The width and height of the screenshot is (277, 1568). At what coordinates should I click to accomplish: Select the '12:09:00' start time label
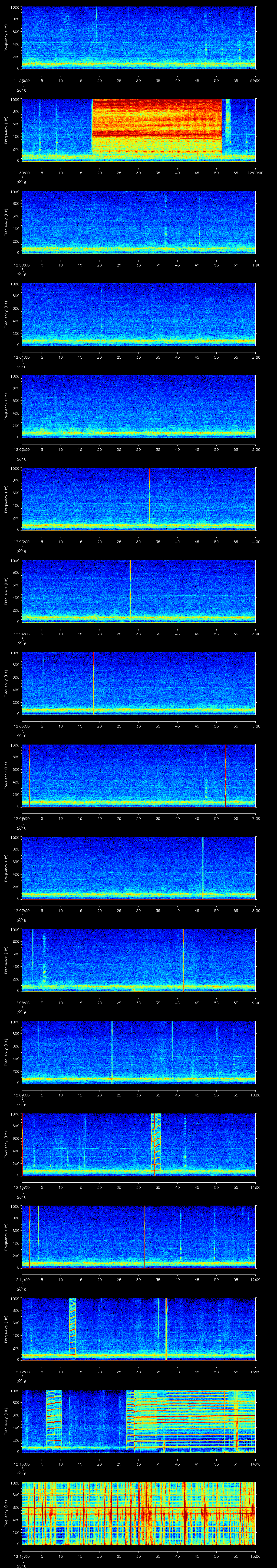[x=21, y=1095]
